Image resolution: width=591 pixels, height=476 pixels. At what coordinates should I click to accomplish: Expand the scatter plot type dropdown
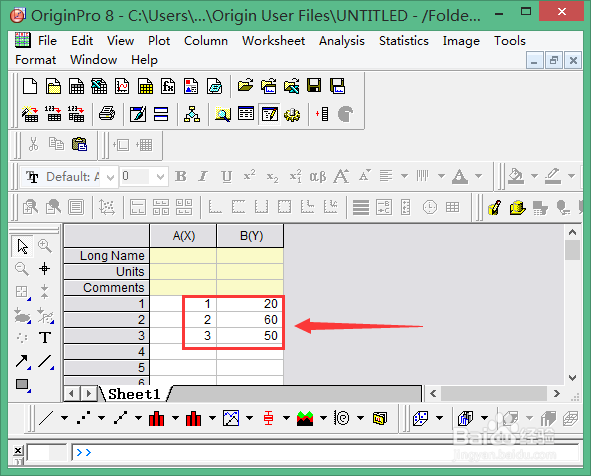tap(101, 418)
